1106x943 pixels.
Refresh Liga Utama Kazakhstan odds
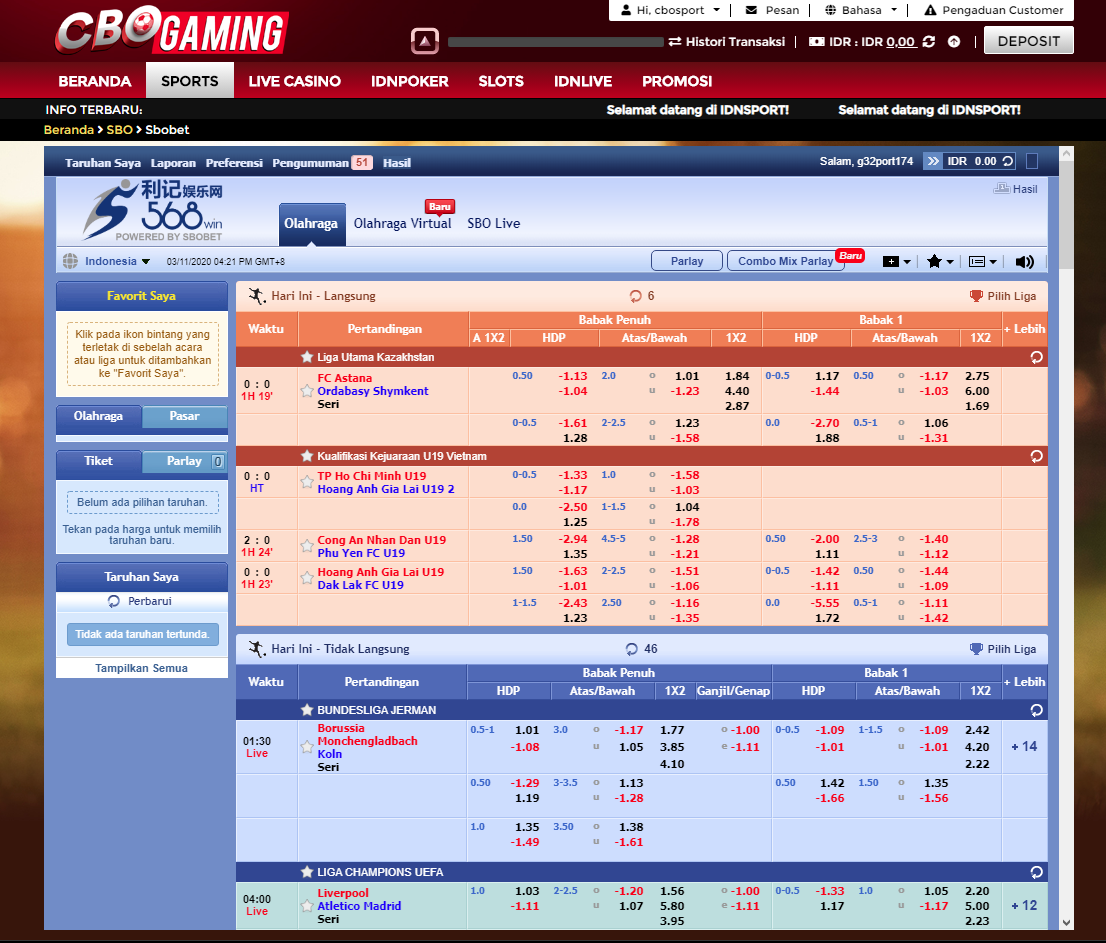[x=1036, y=357]
